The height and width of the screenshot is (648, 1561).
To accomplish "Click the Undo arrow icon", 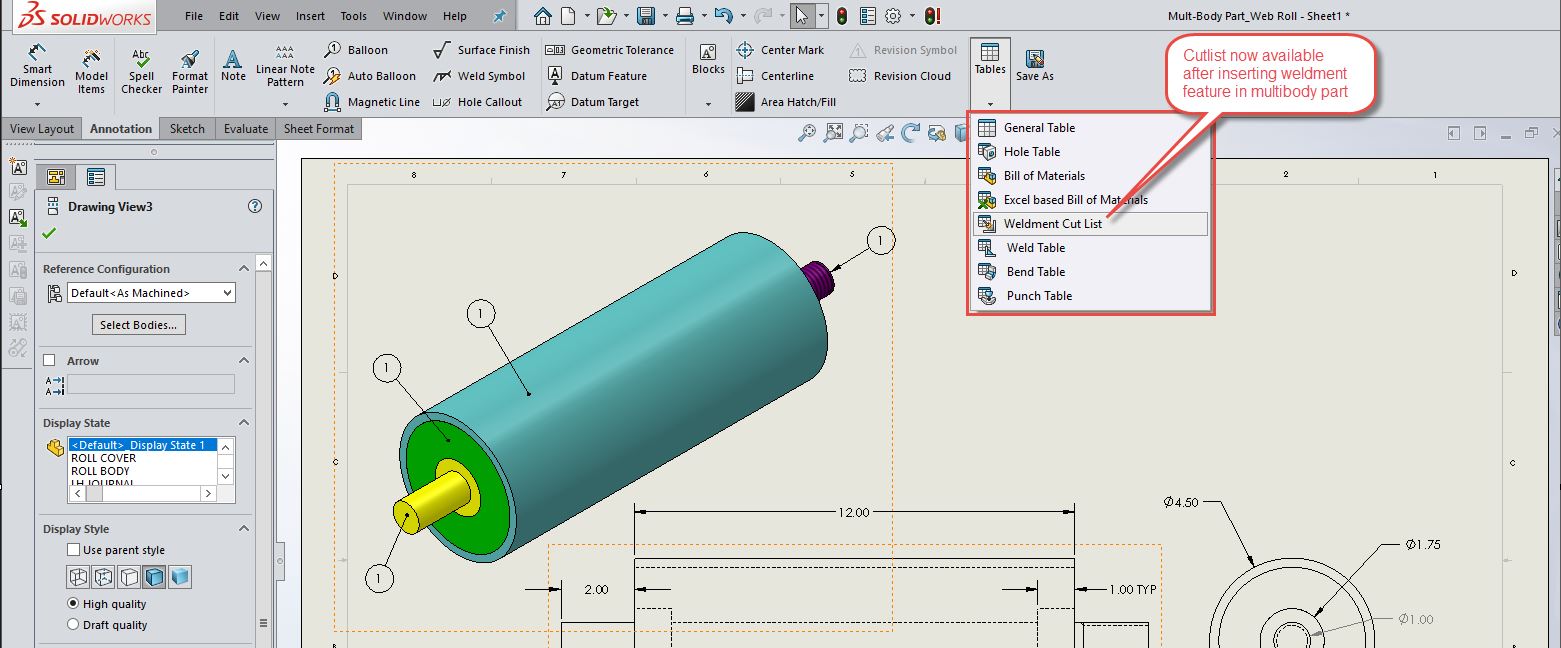I will tap(724, 16).
